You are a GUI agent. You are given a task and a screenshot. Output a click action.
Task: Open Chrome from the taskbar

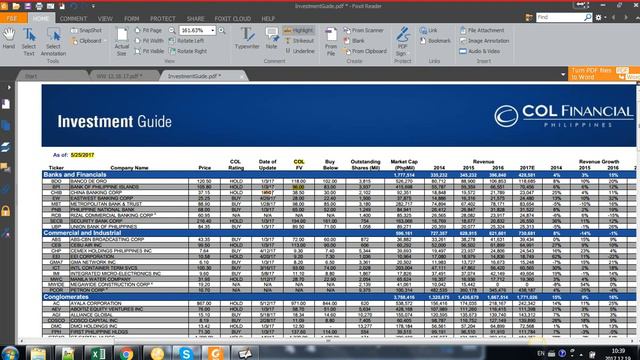127,353
